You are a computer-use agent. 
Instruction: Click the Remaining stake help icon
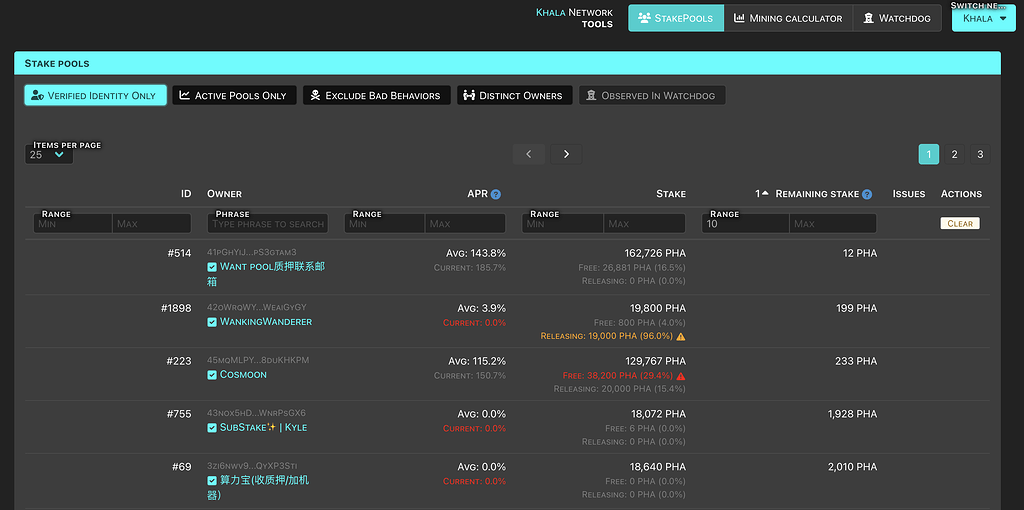pyautogui.click(x=867, y=194)
